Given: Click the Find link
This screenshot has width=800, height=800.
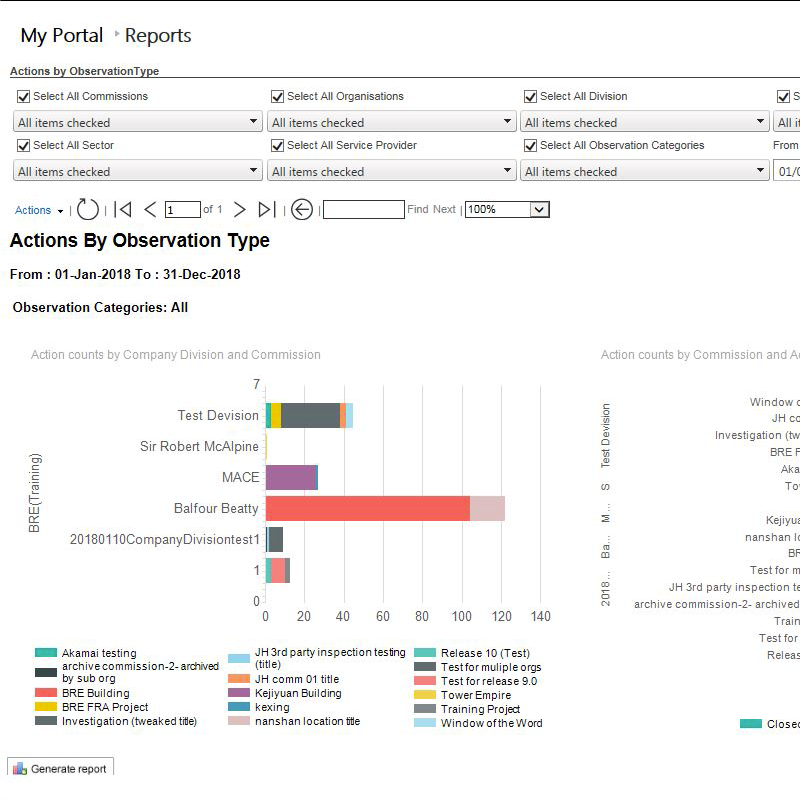Looking at the screenshot, I should pos(417,210).
